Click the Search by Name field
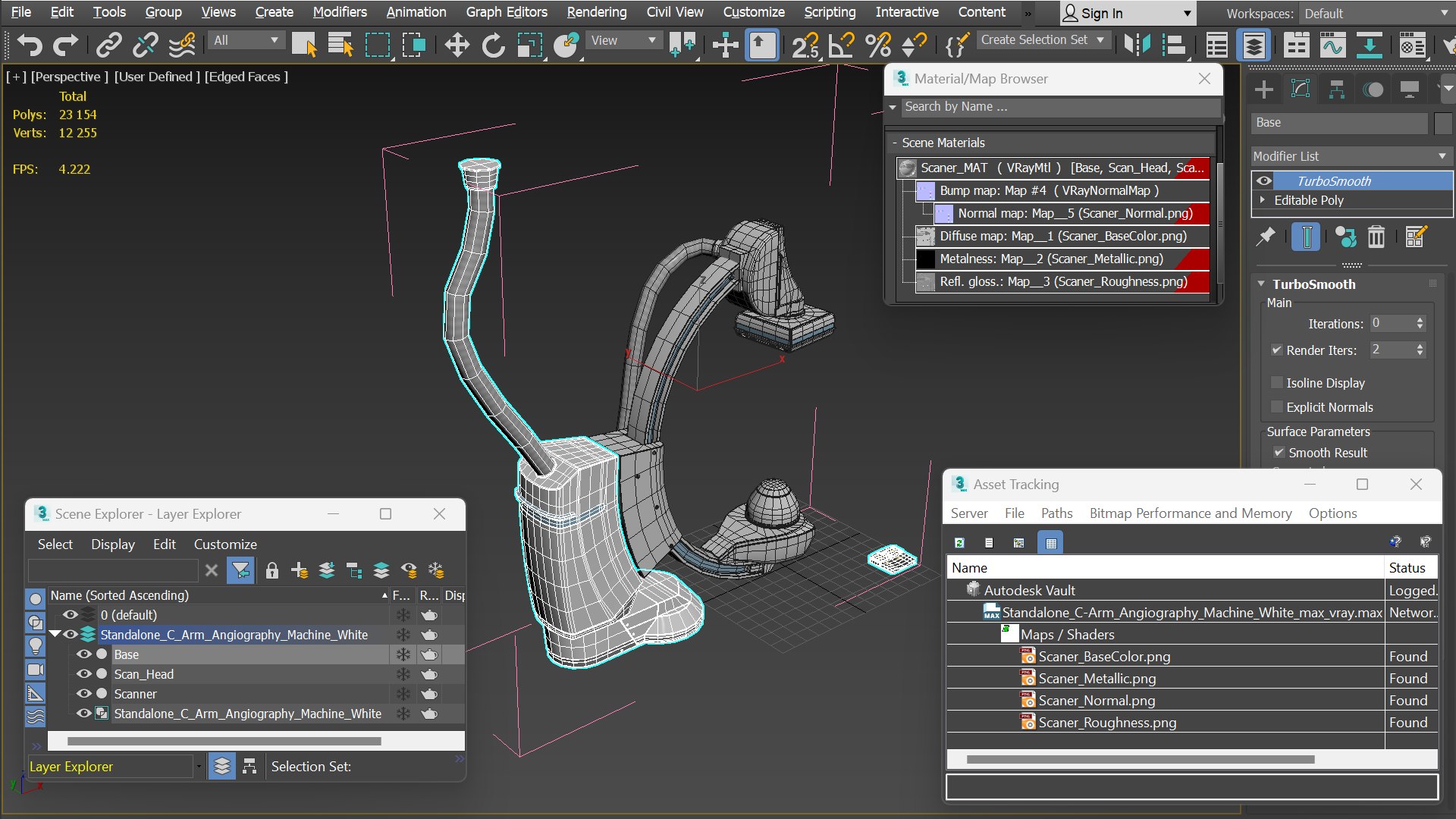The height and width of the screenshot is (819, 1456). [1061, 107]
